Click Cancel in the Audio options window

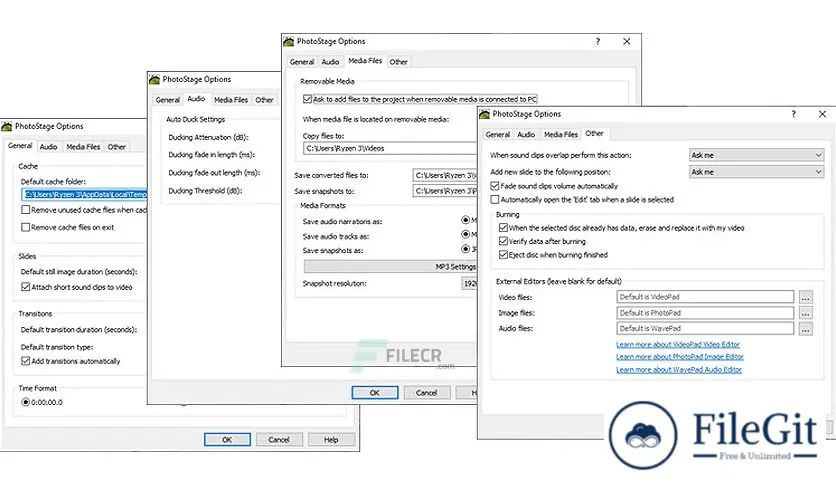[427, 393]
